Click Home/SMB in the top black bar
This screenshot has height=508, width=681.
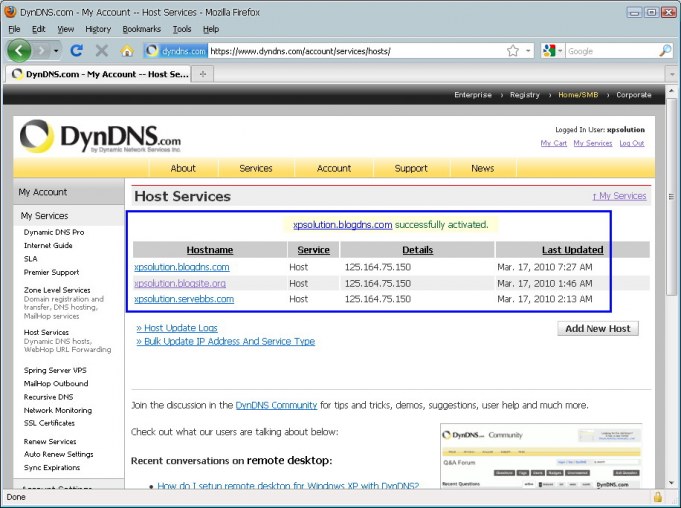tap(578, 95)
